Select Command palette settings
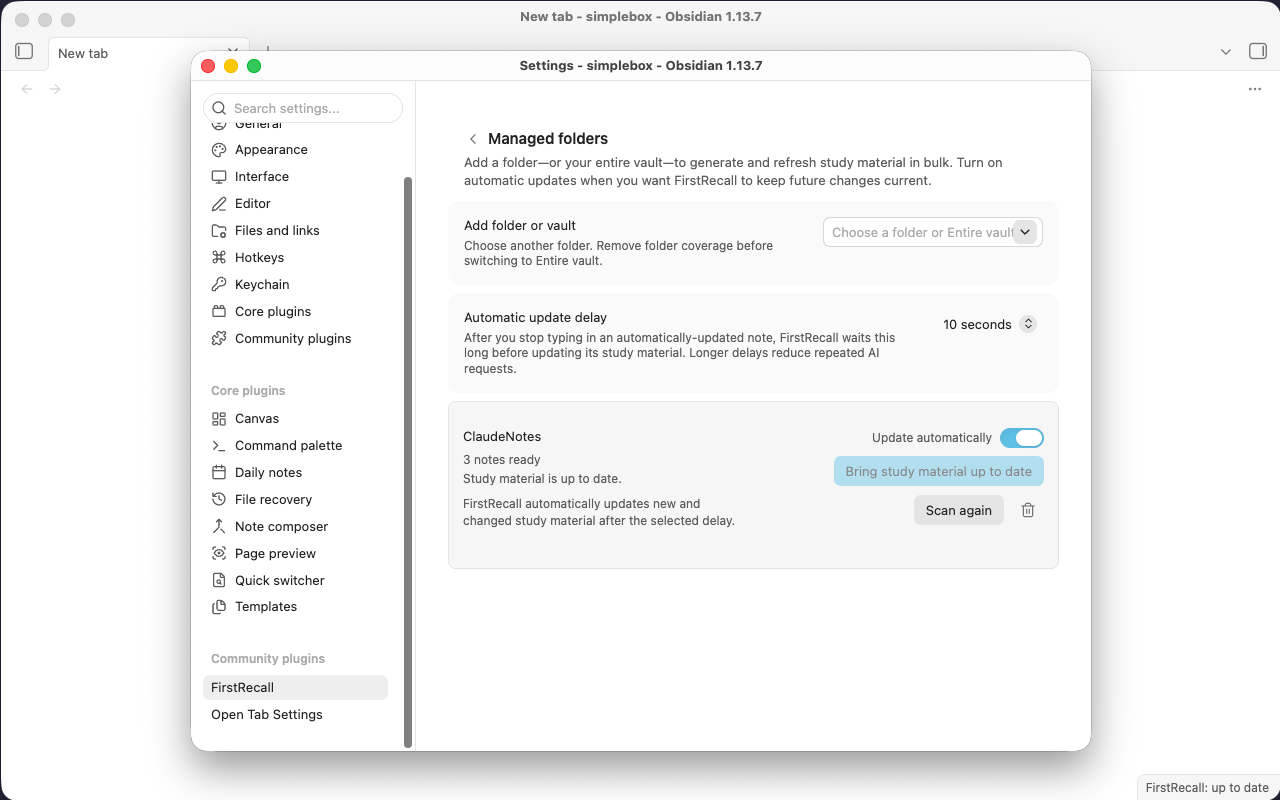Viewport: 1280px width, 800px height. pos(295,446)
